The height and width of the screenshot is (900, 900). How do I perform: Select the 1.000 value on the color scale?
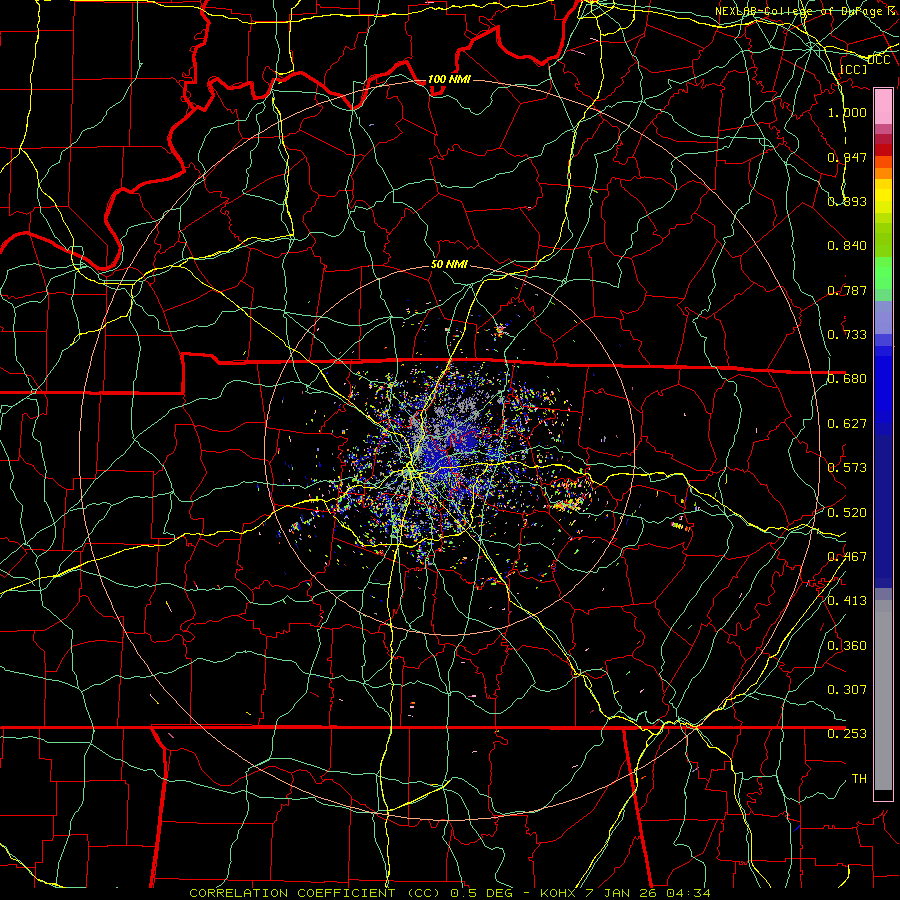click(x=847, y=112)
